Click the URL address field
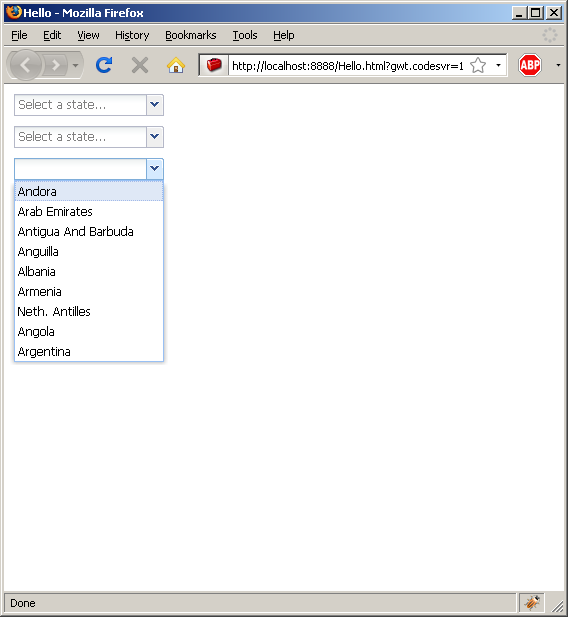 coord(348,66)
